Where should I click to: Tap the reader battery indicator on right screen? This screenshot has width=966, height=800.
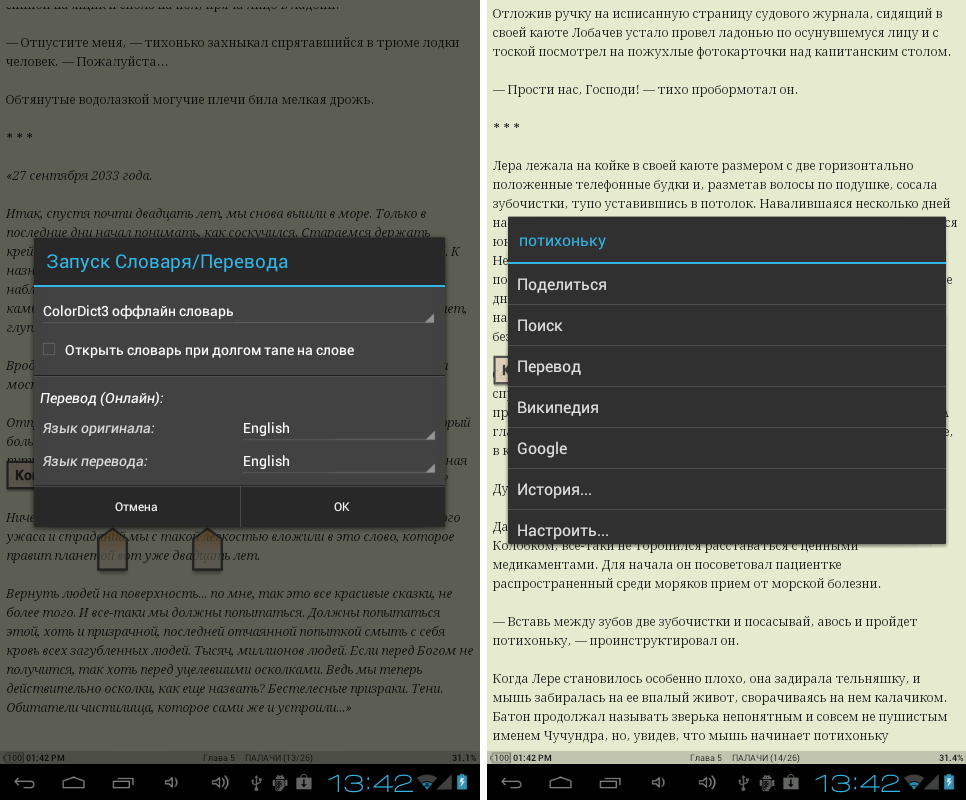[500, 758]
